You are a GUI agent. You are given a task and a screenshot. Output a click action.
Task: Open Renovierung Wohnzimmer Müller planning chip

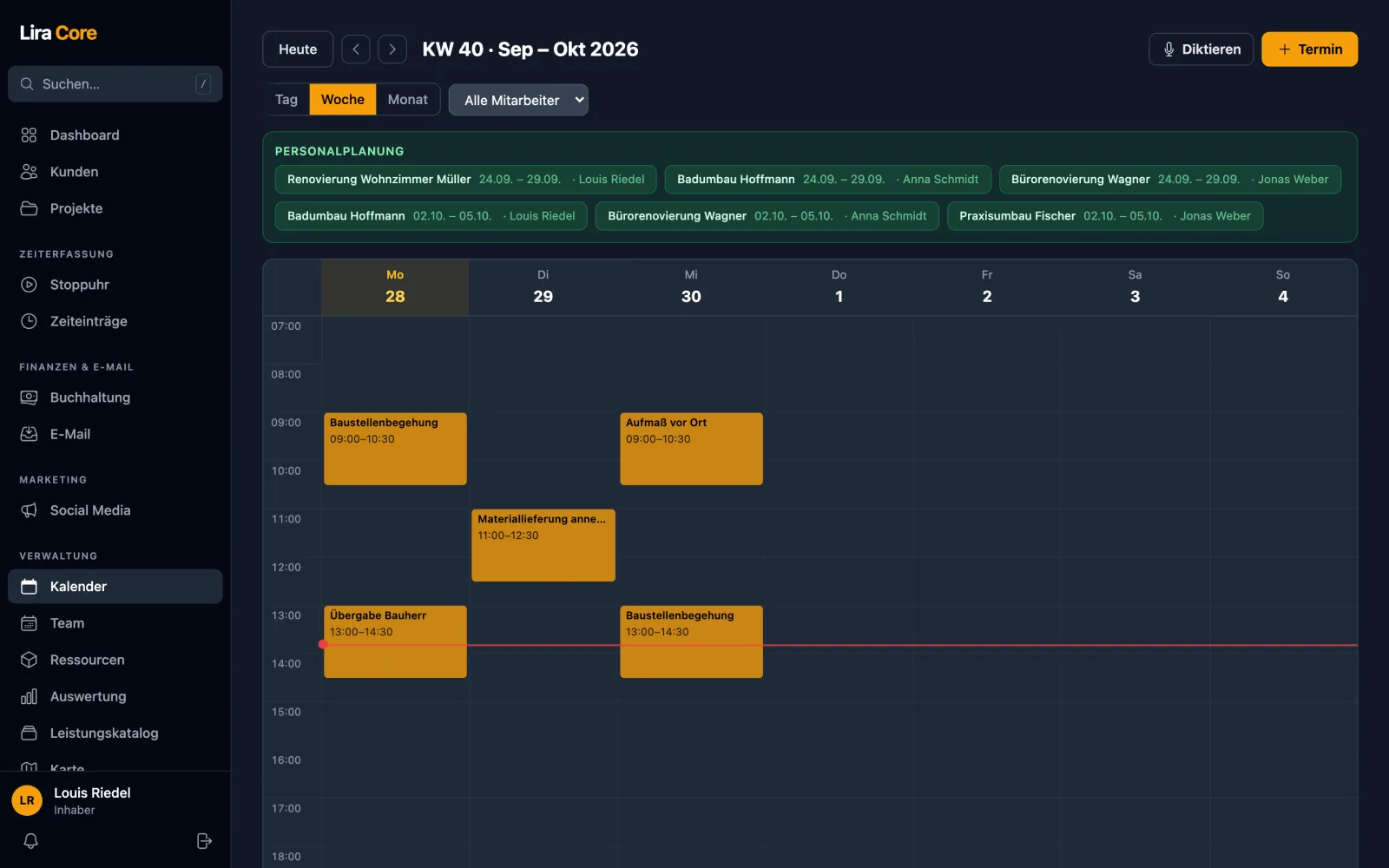point(465,180)
